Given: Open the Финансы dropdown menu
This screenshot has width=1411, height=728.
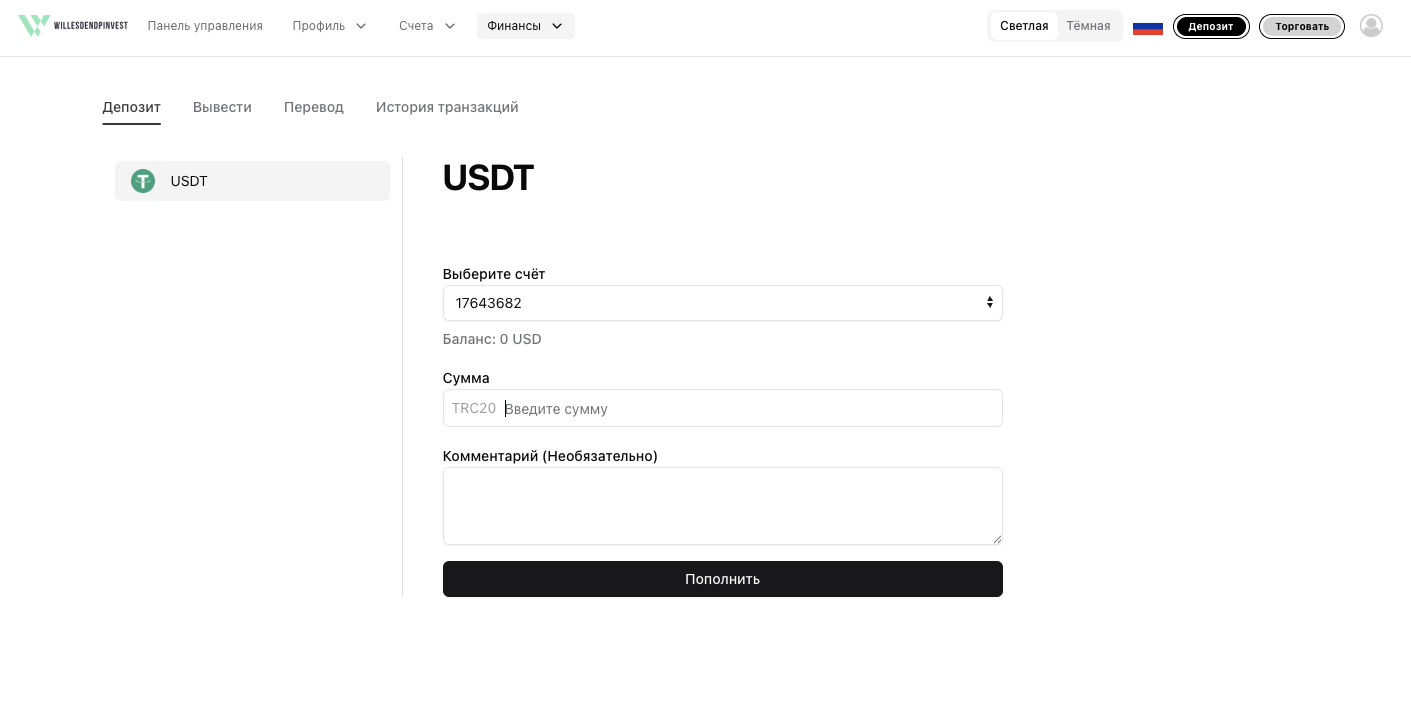Looking at the screenshot, I should [525, 26].
